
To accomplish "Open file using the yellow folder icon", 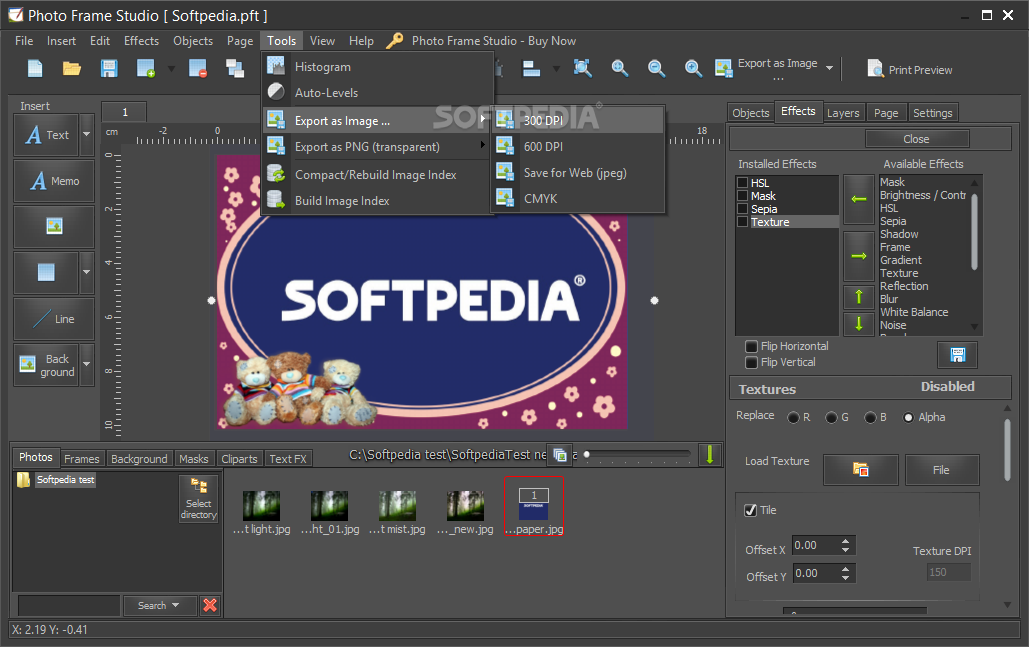I will [x=72, y=68].
